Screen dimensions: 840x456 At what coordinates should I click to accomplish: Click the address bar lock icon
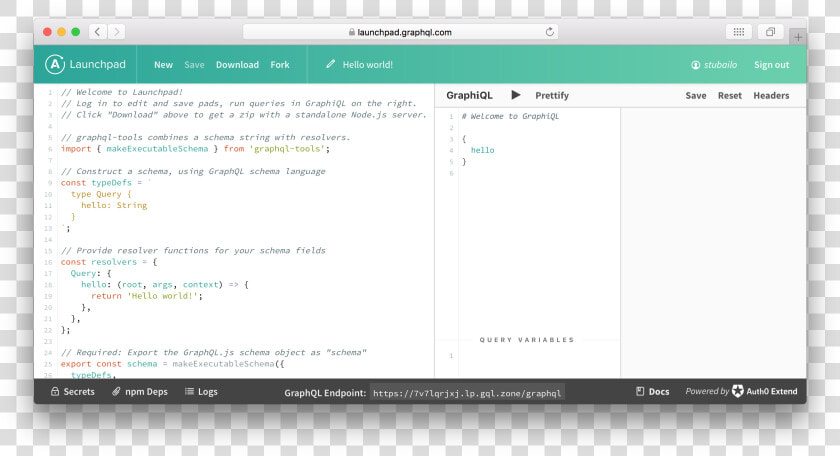pos(351,32)
